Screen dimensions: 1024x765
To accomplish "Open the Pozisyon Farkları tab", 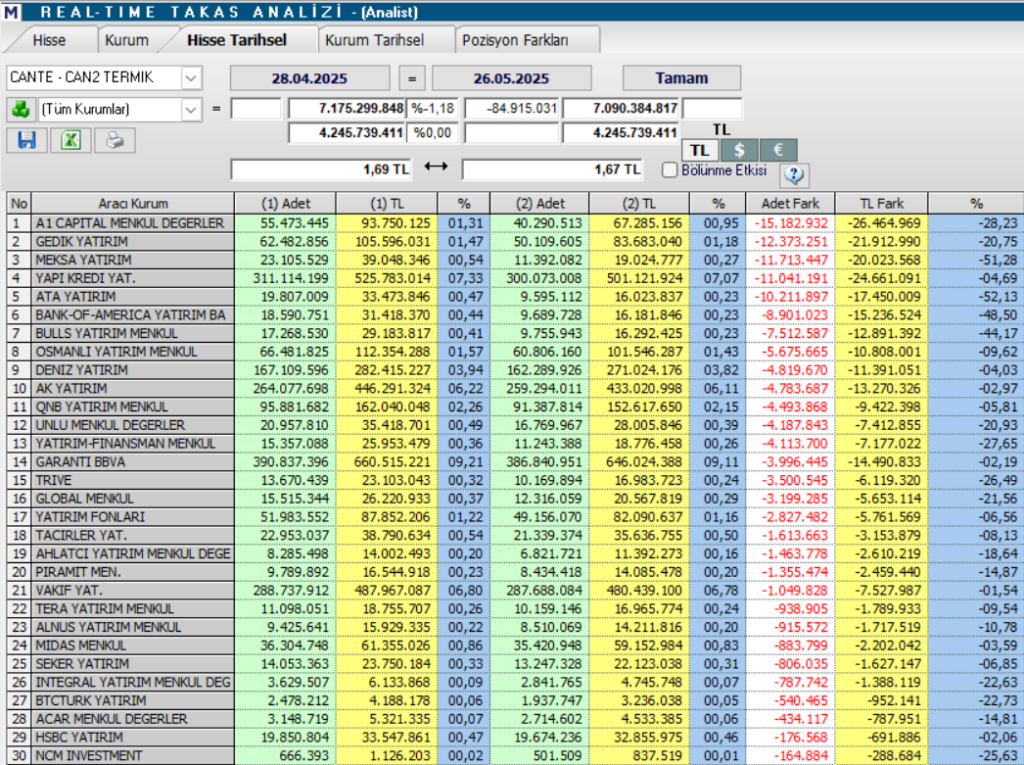I will pos(520,38).
